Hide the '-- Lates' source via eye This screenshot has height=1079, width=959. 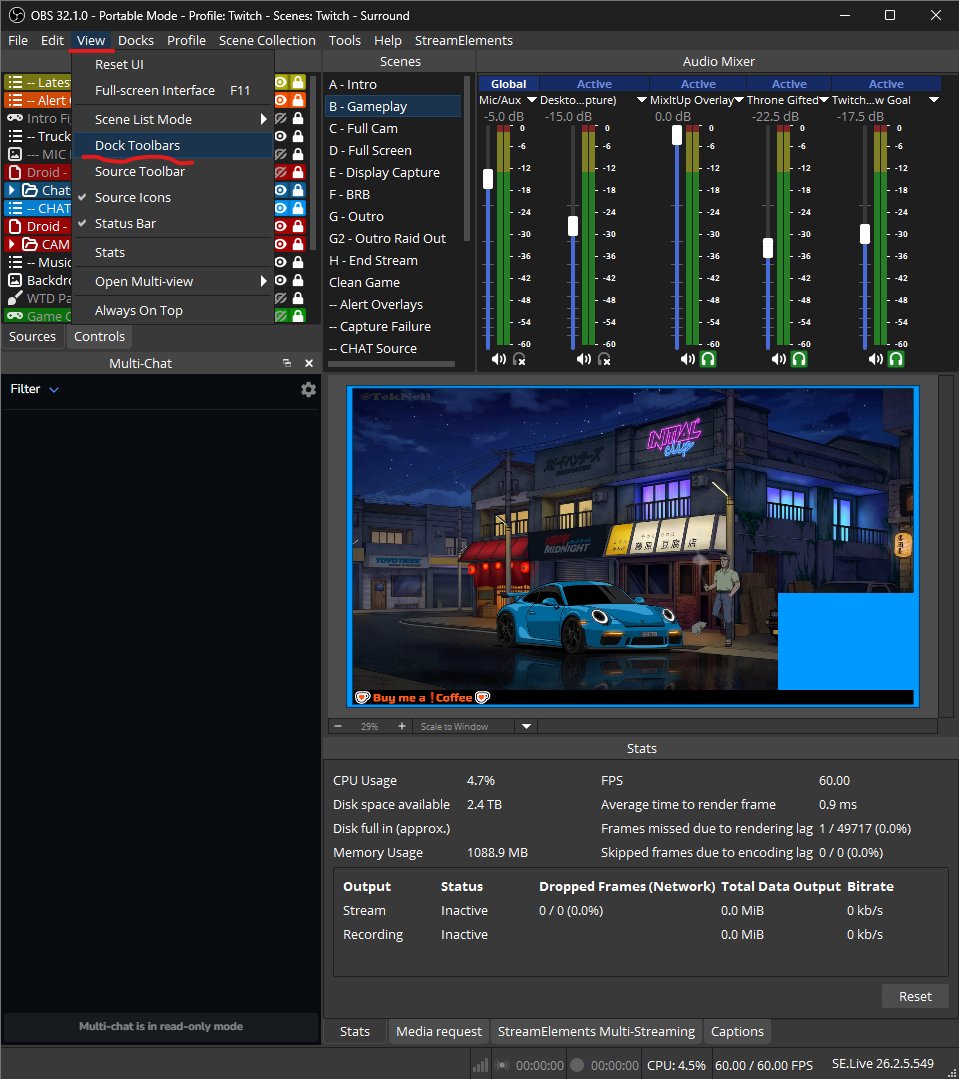click(x=281, y=82)
